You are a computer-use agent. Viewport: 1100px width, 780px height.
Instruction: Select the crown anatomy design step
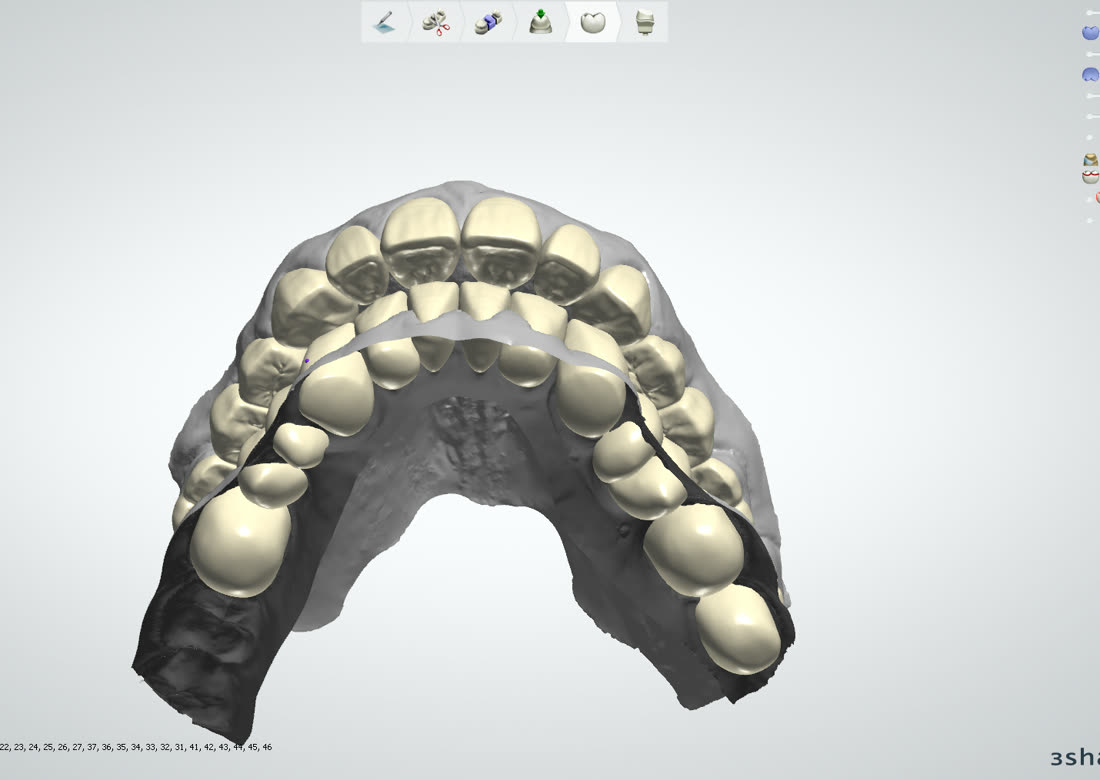593,22
